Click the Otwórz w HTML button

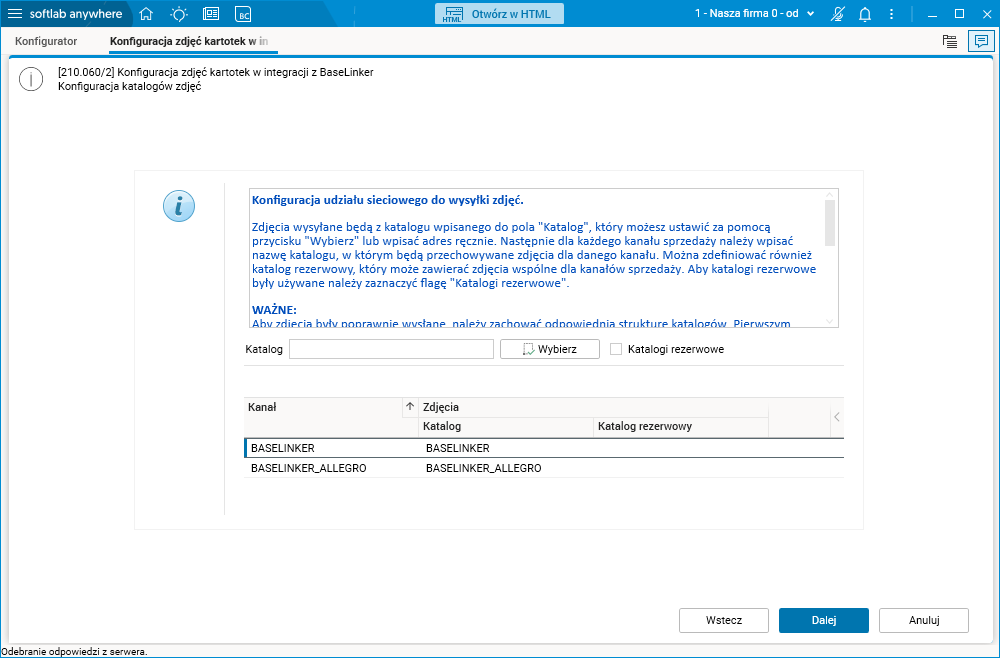pos(499,14)
